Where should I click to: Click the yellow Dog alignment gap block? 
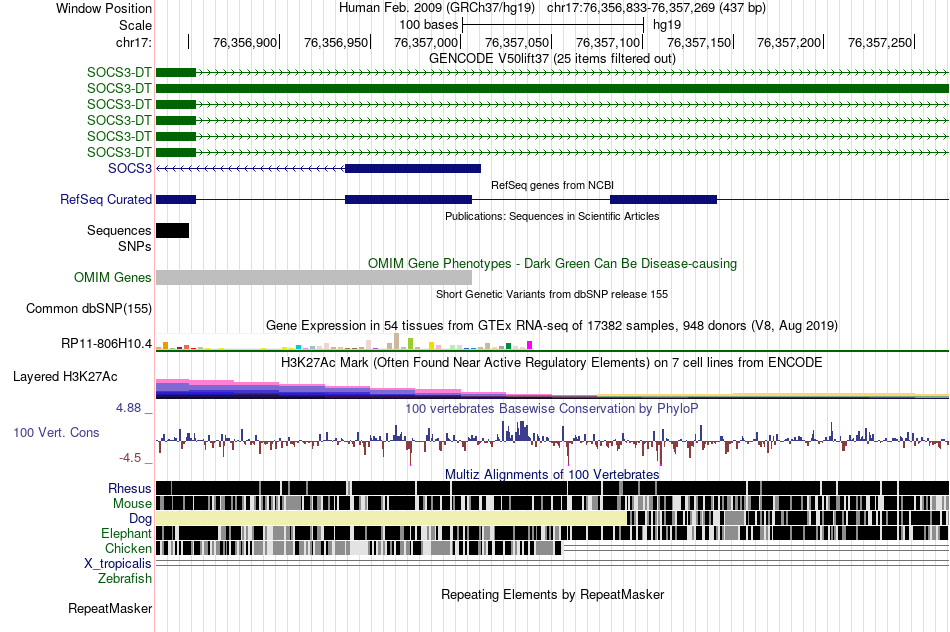(391, 518)
